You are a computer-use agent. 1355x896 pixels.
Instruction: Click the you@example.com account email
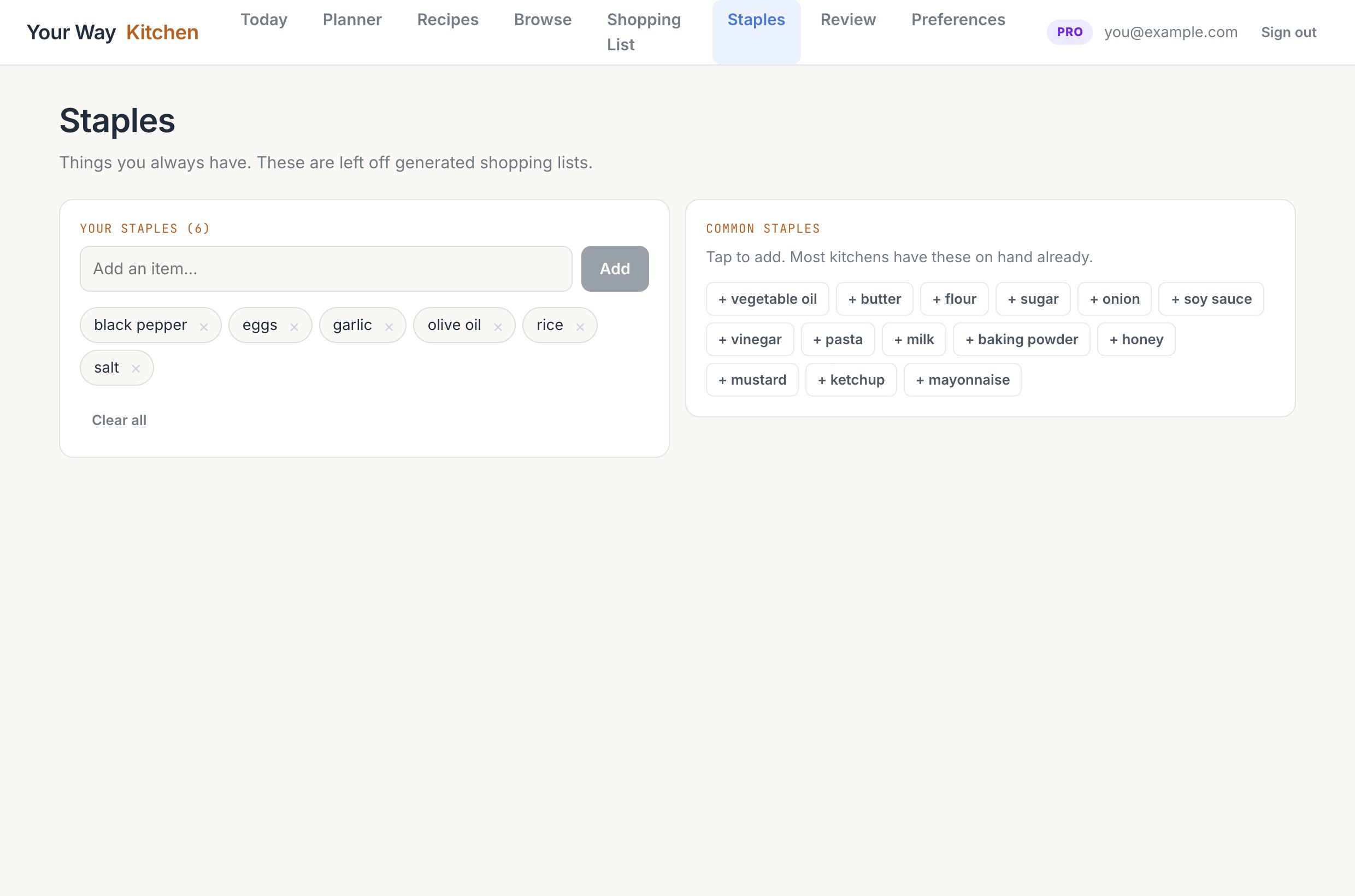tap(1170, 32)
